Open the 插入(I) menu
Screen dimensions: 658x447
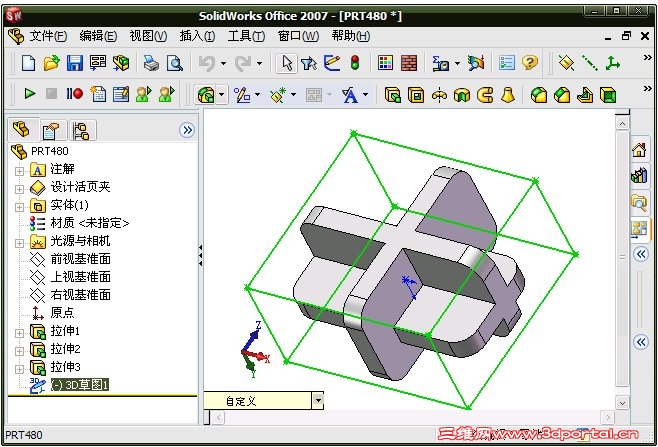(x=197, y=36)
